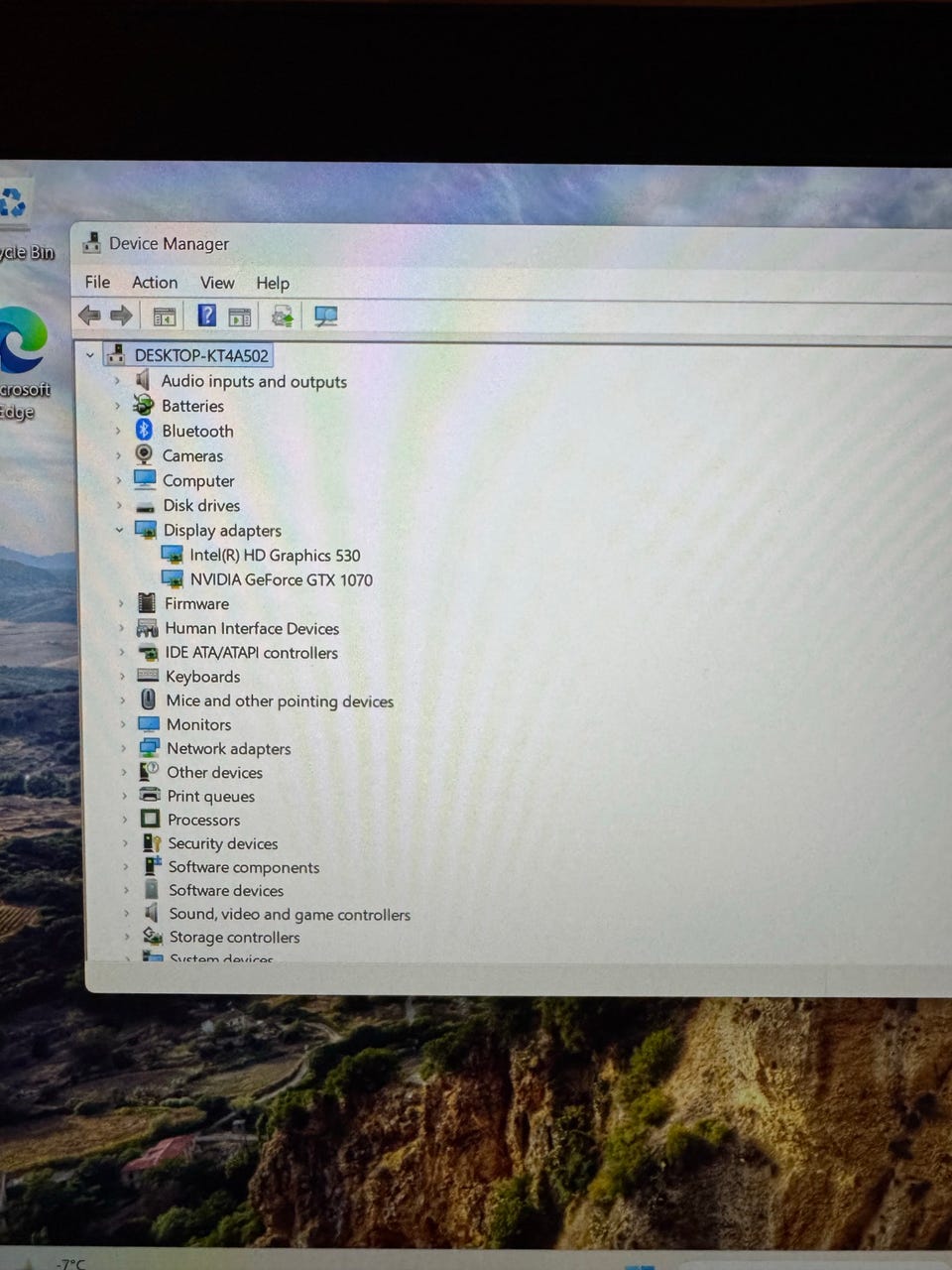This screenshot has height=1270, width=952.
Task: Click Show/Hide Console Tree toolbar icon
Action: pyautogui.click(x=165, y=317)
